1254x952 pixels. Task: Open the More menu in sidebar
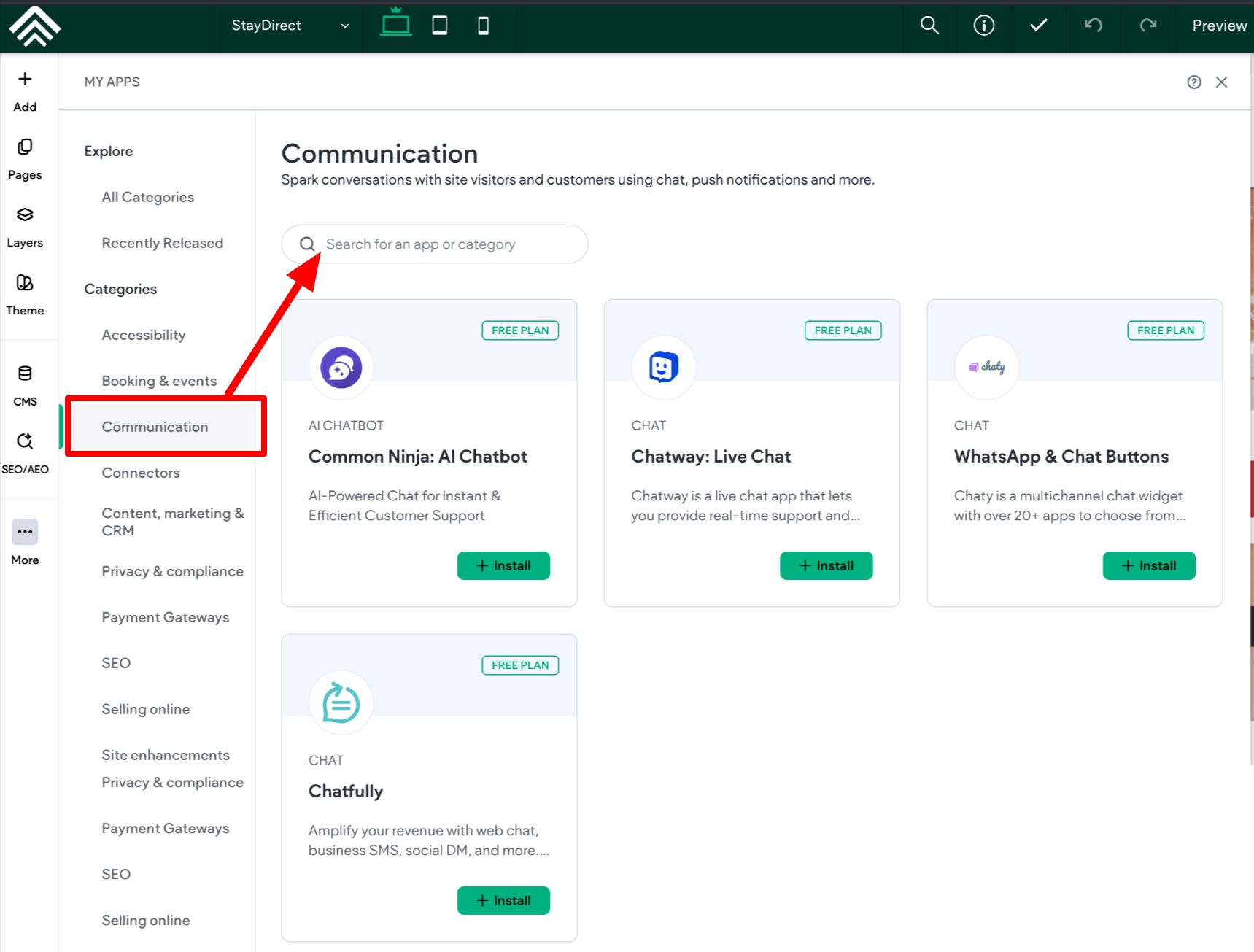(x=25, y=543)
